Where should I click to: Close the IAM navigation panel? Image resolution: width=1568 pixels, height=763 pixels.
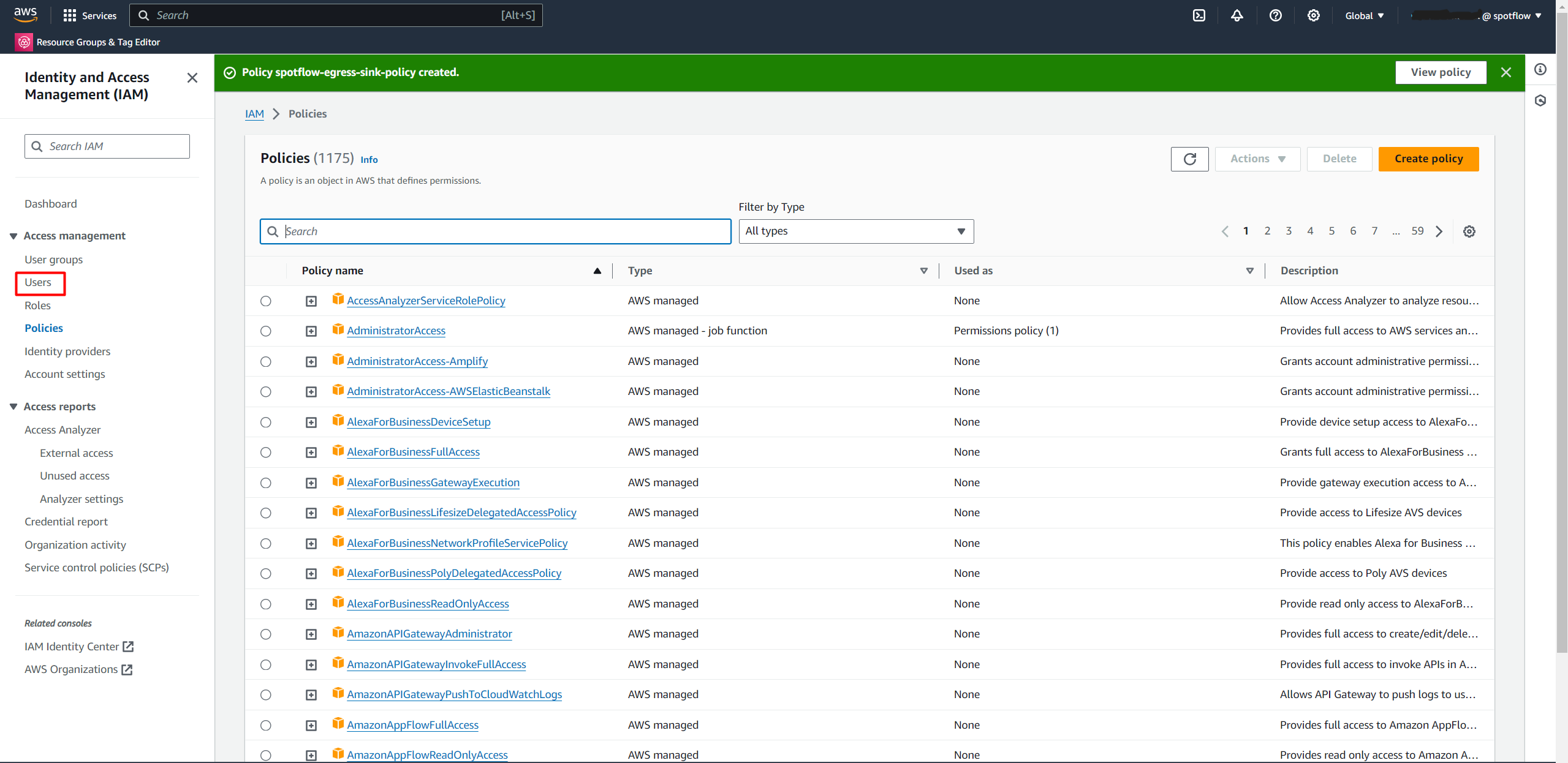pos(192,78)
